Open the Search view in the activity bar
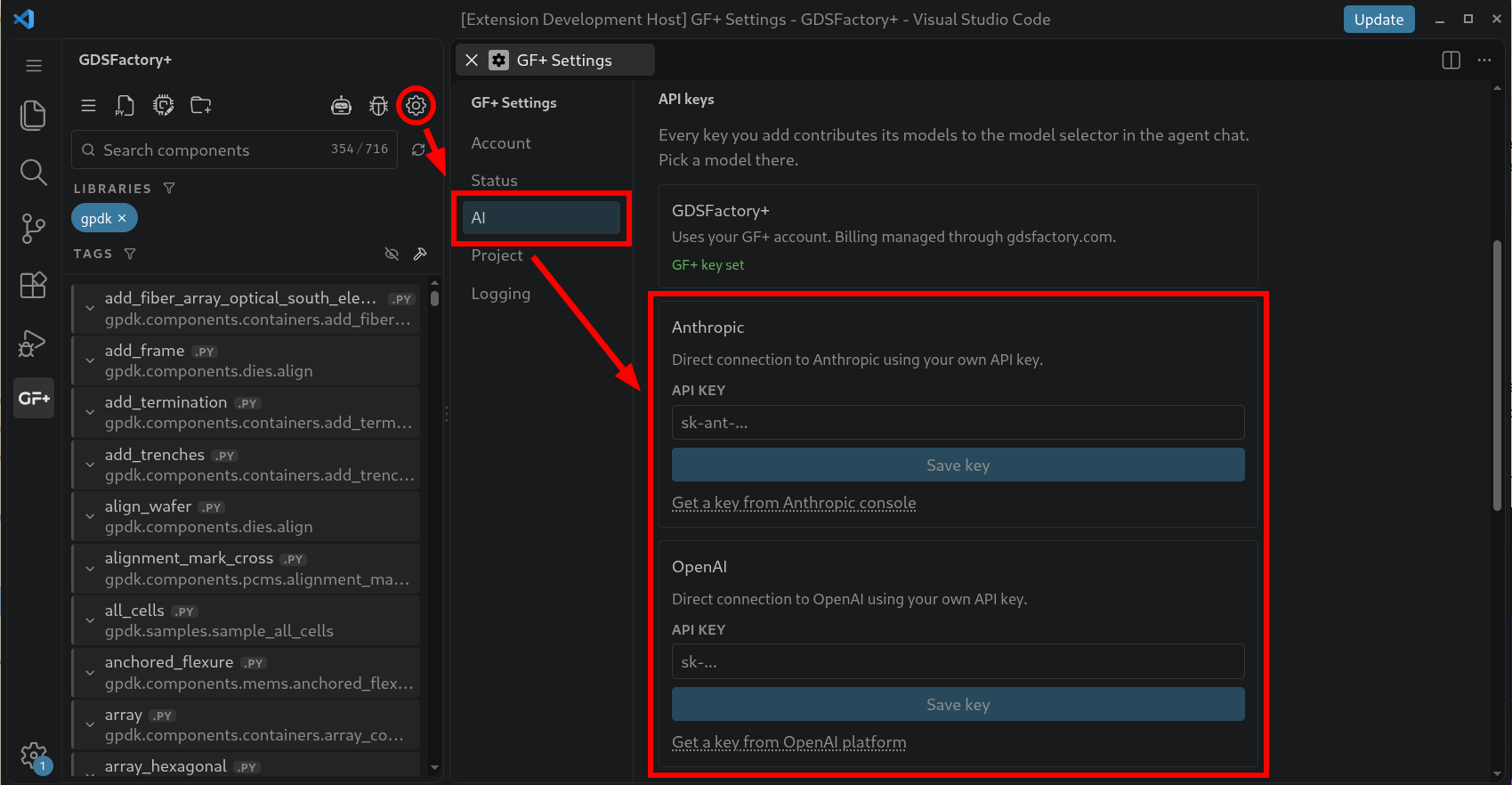 coord(33,173)
